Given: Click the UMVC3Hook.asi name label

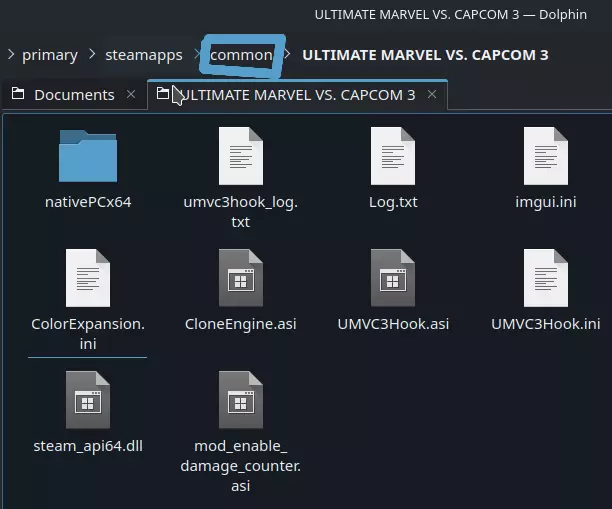Looking at the screenshot, I should point(393,324).
